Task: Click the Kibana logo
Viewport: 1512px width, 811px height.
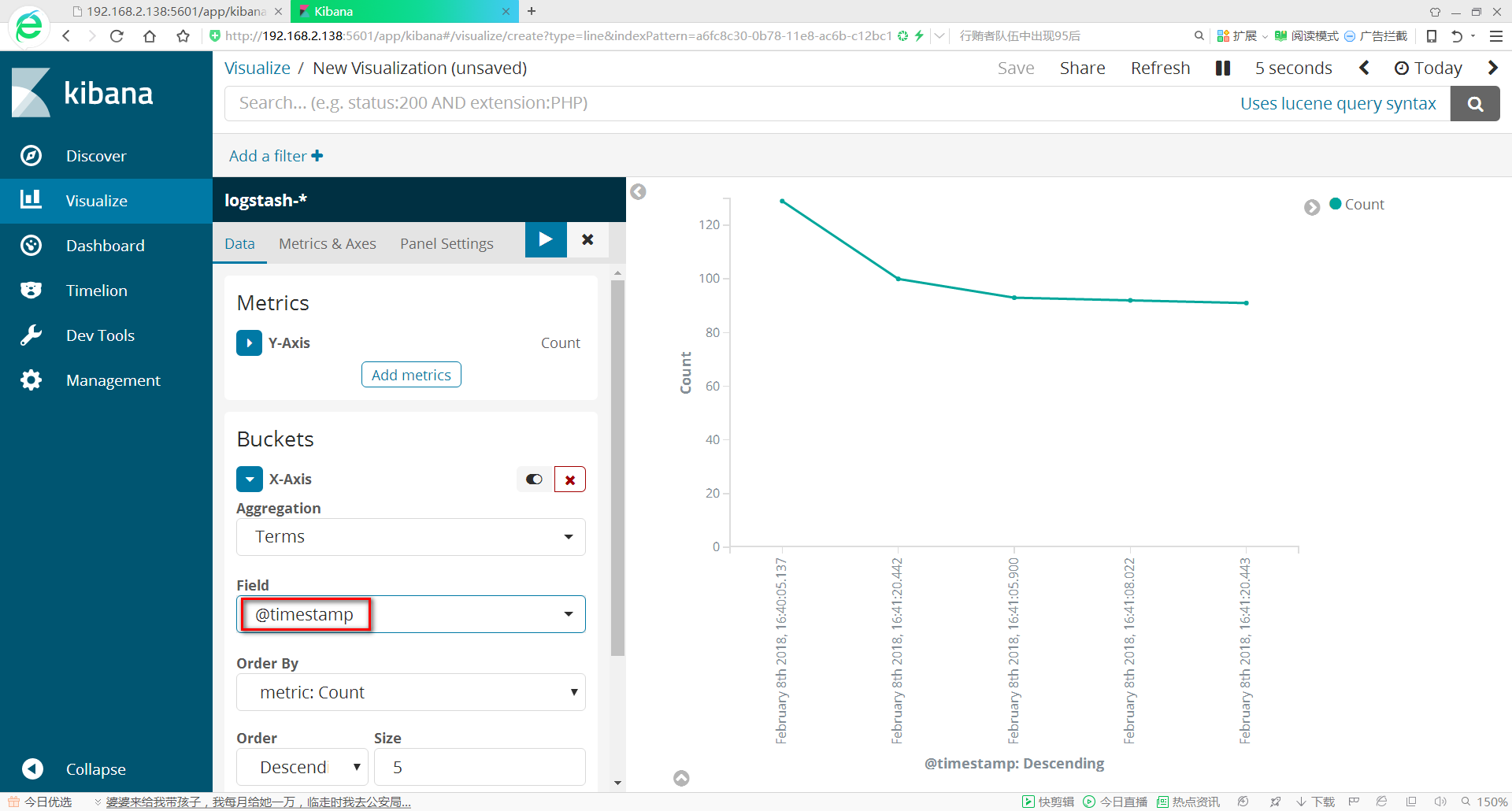Action: pyautogui.click(x=83, y=93)
